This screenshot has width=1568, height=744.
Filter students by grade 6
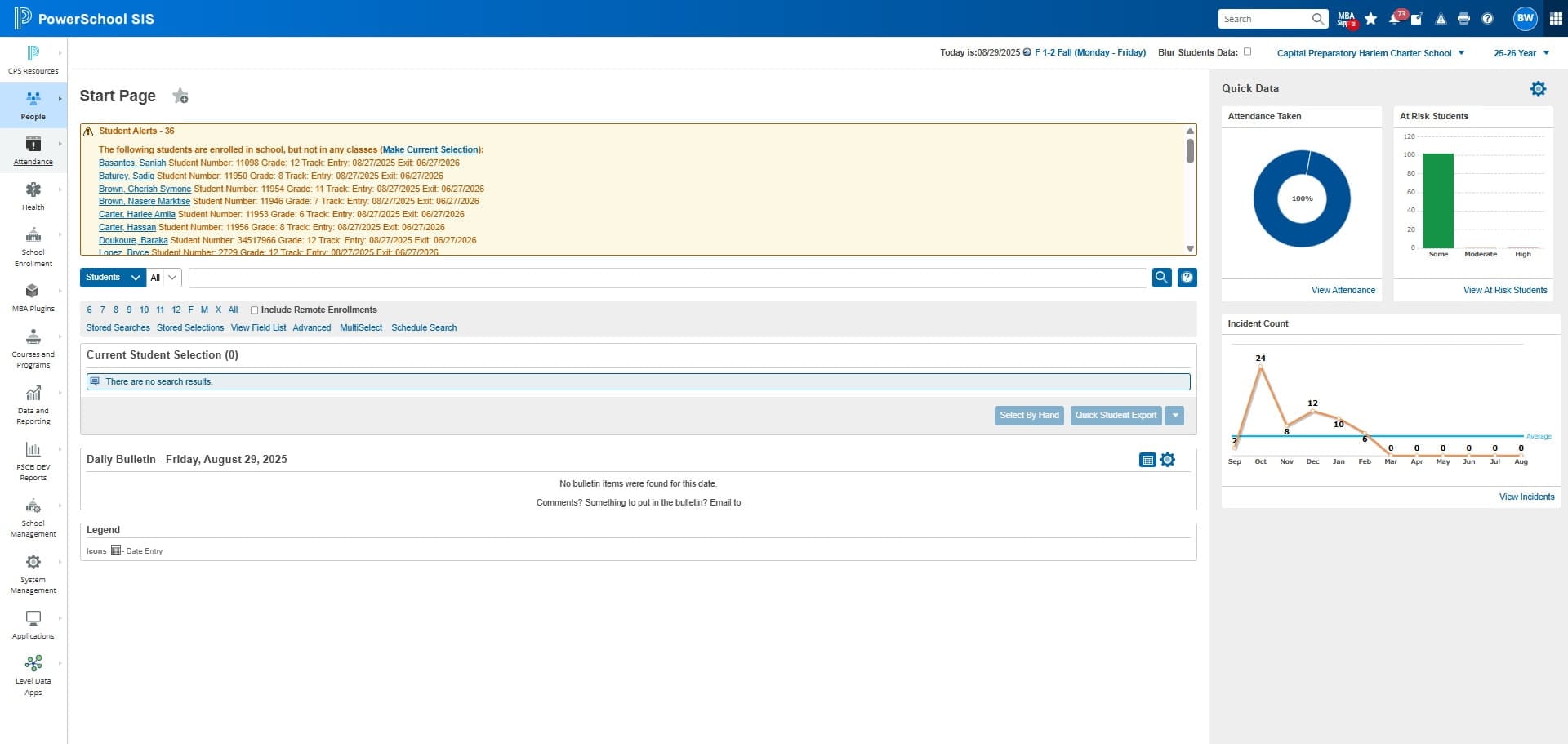(x=89, y=310)
